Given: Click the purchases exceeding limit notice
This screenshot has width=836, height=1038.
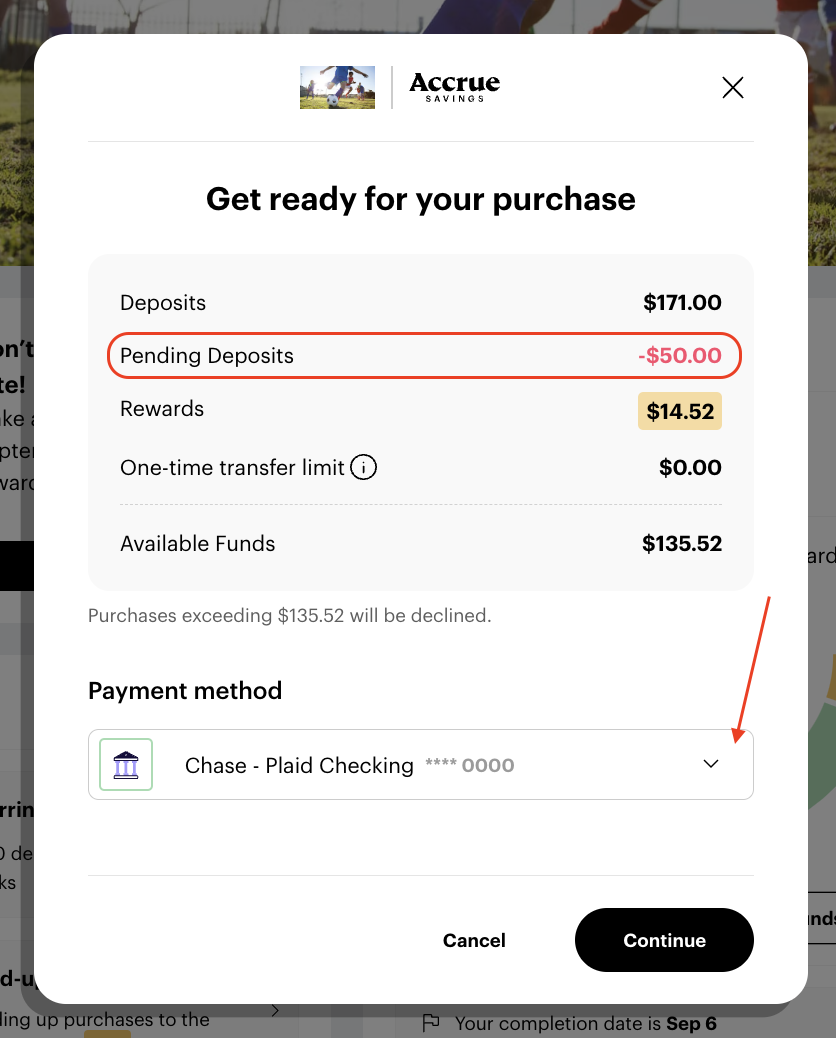Looking at the screenshot, I should point(290,616).
